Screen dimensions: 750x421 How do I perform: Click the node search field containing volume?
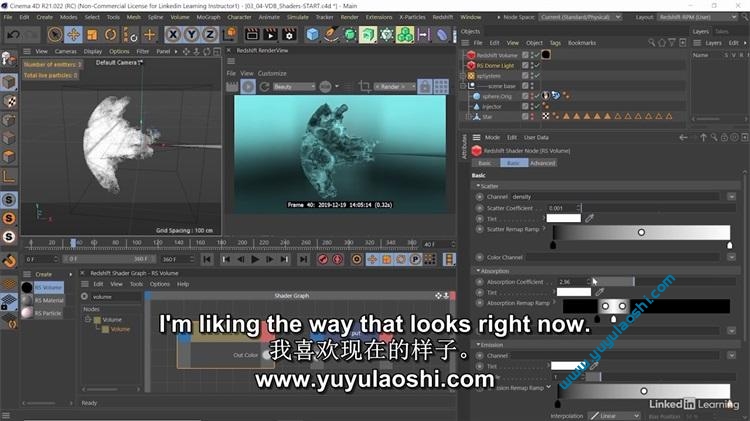(x=115, y=297)
